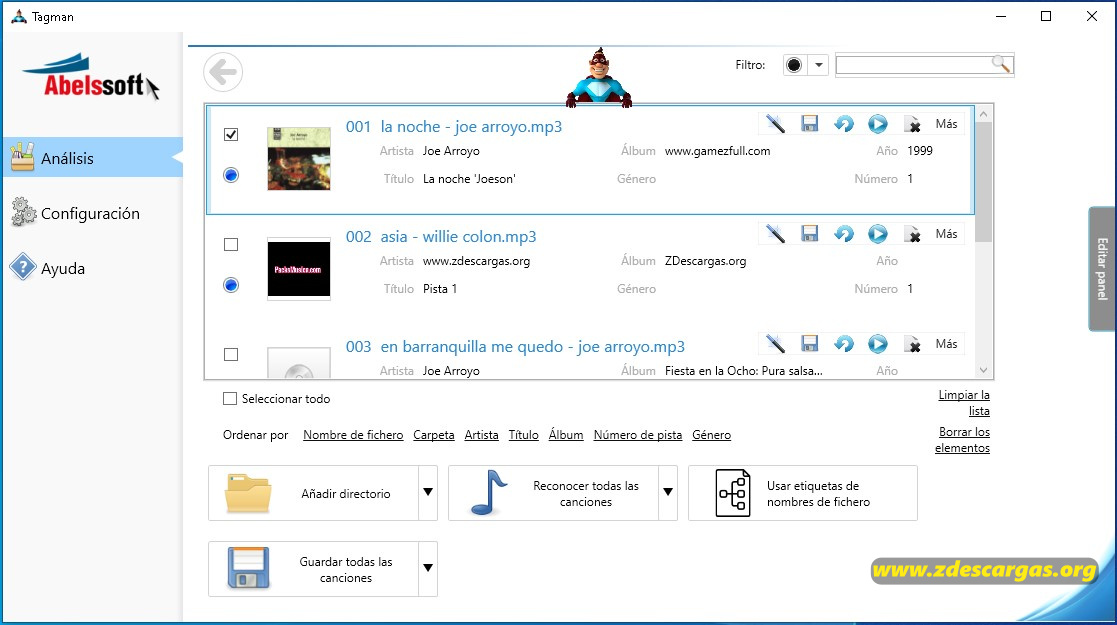Enable Seleccionar todo checkbox
The height and width of the screenshot is (625, 1117).
tap(229, 398)
